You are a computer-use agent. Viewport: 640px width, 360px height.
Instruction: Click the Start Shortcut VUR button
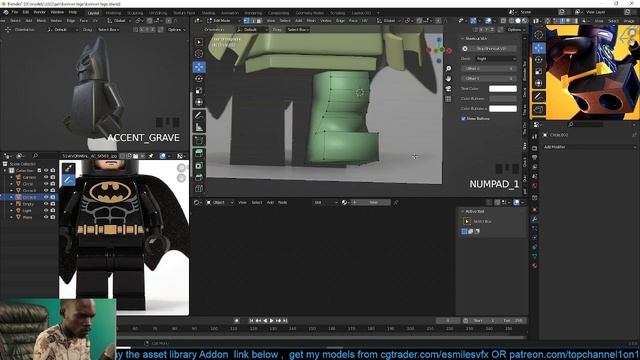489,49
